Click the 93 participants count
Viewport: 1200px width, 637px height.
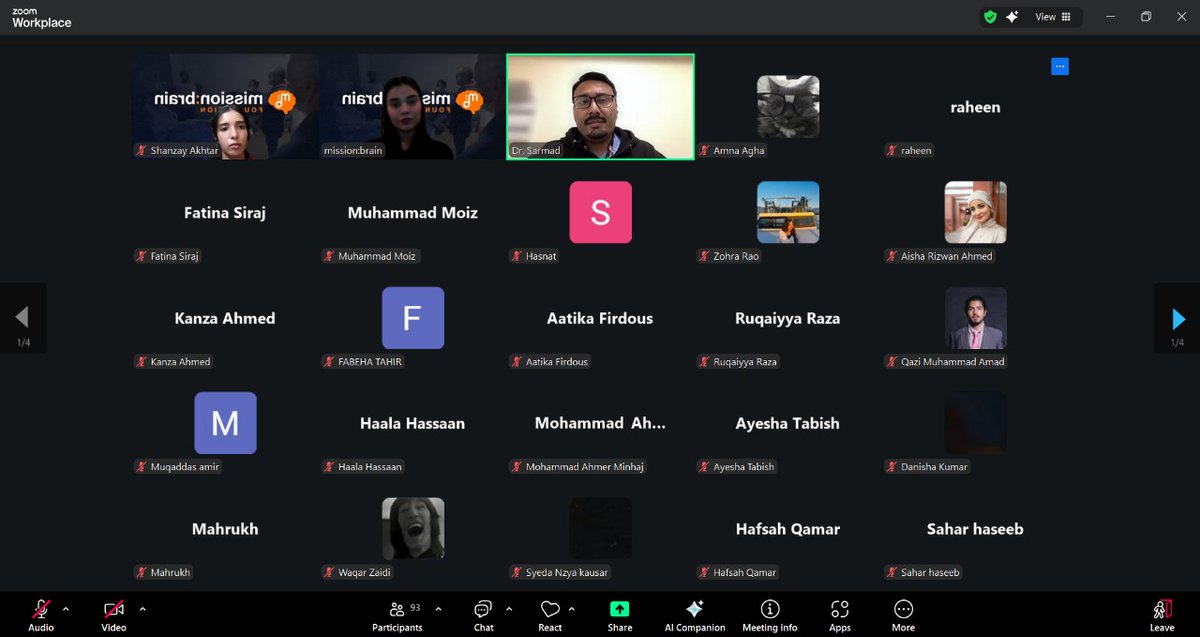pyautogui.click(x=415, y=607)
